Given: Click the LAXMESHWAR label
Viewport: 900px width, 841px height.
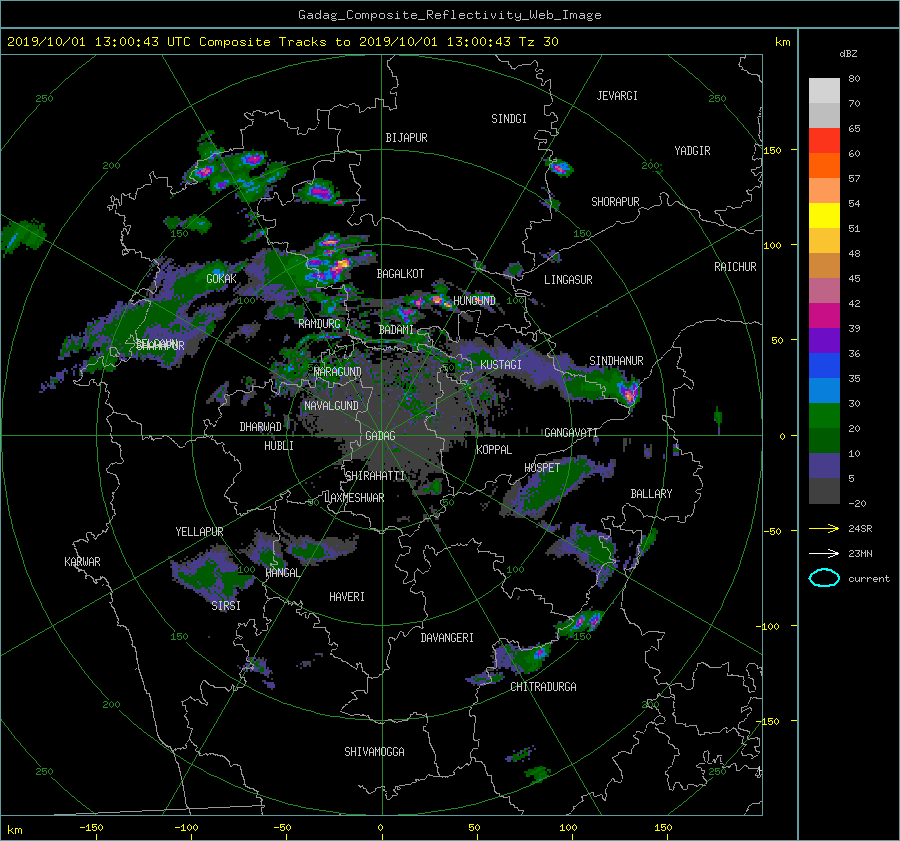Looking at the screenshot, I should pos(354,498).
